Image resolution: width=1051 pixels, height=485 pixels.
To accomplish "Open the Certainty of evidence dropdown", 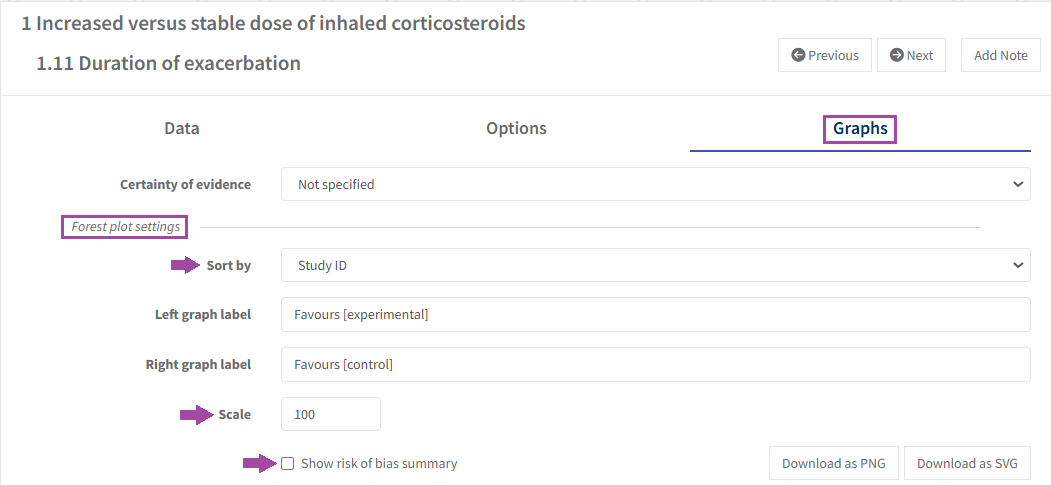I will pyautogui.click(x=655, y=184).
